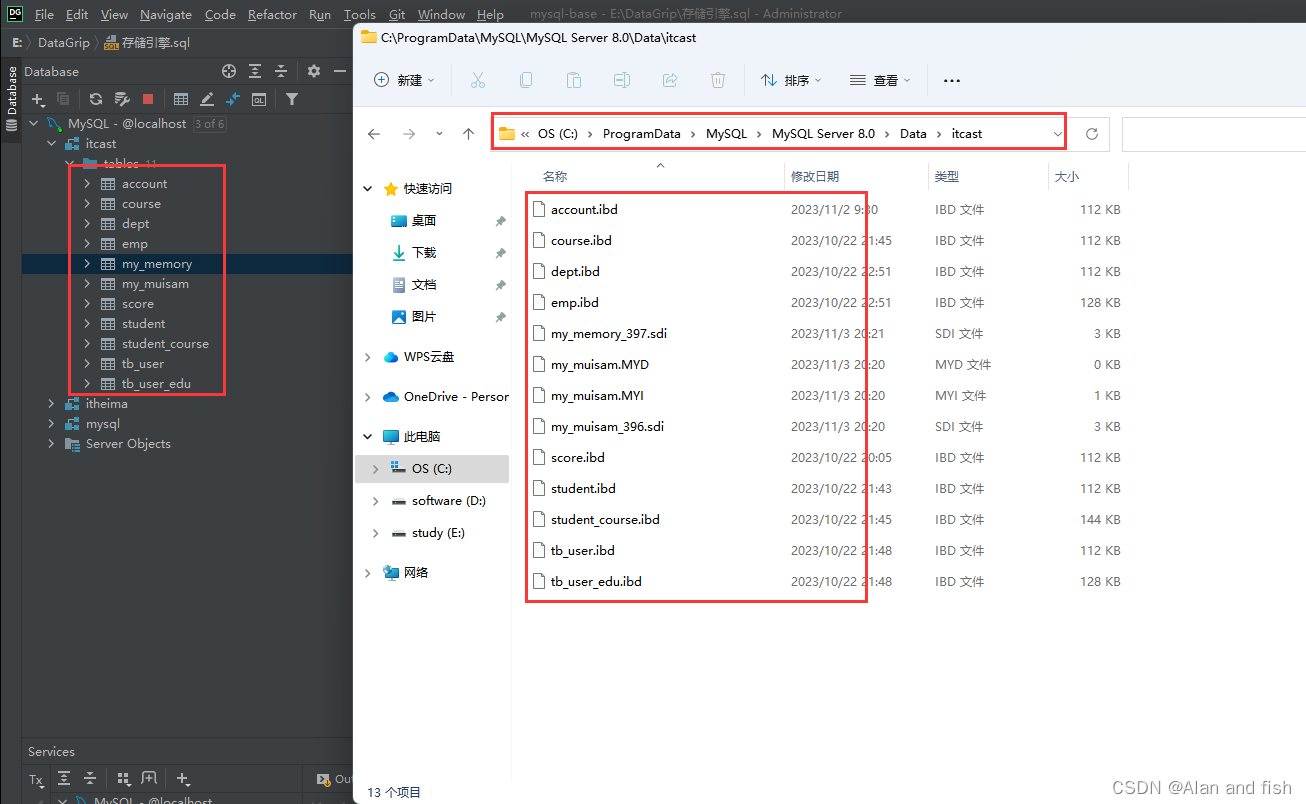The image size is (1306, 804).
Task: Open the Window menu in DataGrip
Action: pos(441,14)
